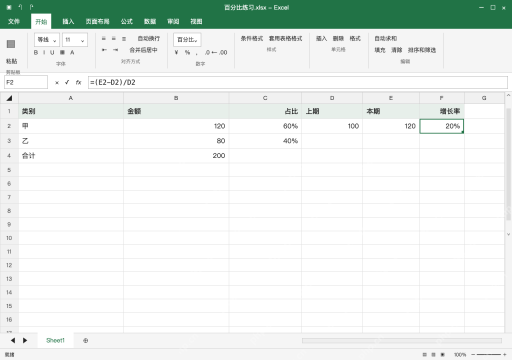Viewport: 512px width, 360px height.
Task: Switch to the 开始 home tab
Action: point(41,21)
